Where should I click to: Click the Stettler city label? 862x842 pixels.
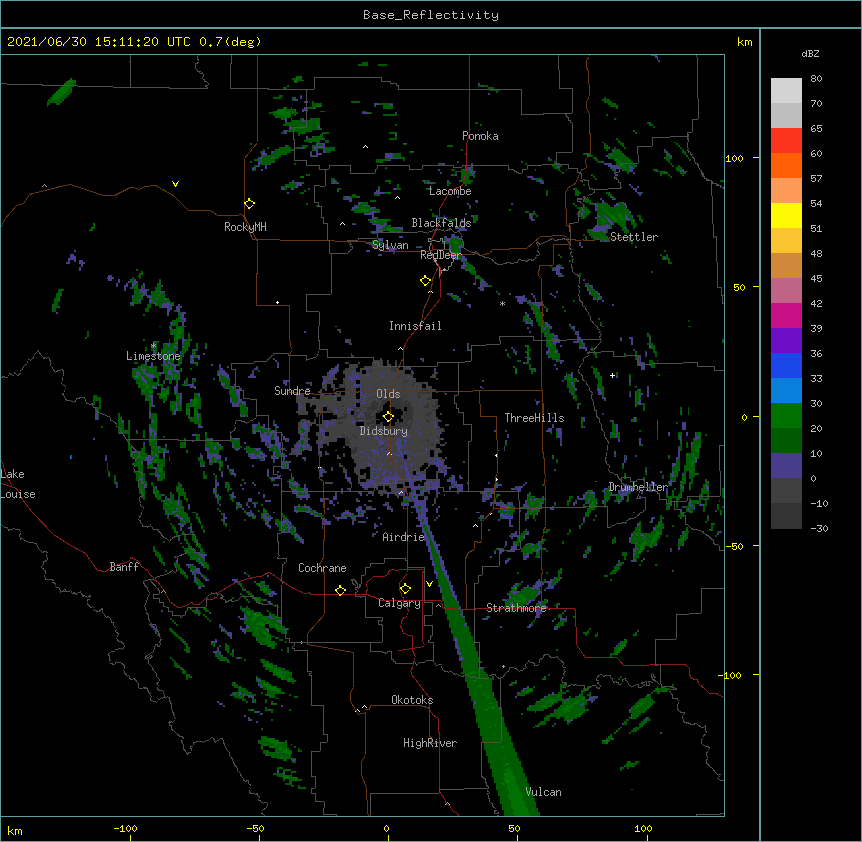point(634,237)
